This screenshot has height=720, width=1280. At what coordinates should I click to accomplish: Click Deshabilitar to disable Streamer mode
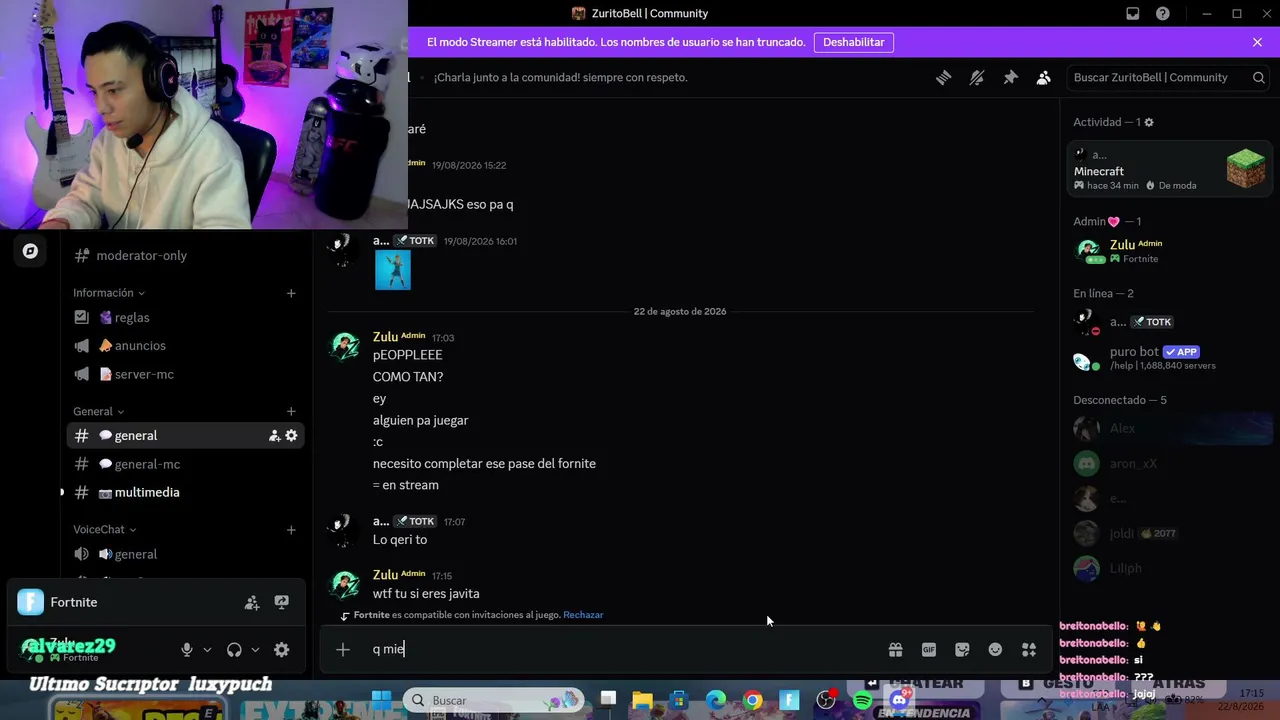click(854, 42)
